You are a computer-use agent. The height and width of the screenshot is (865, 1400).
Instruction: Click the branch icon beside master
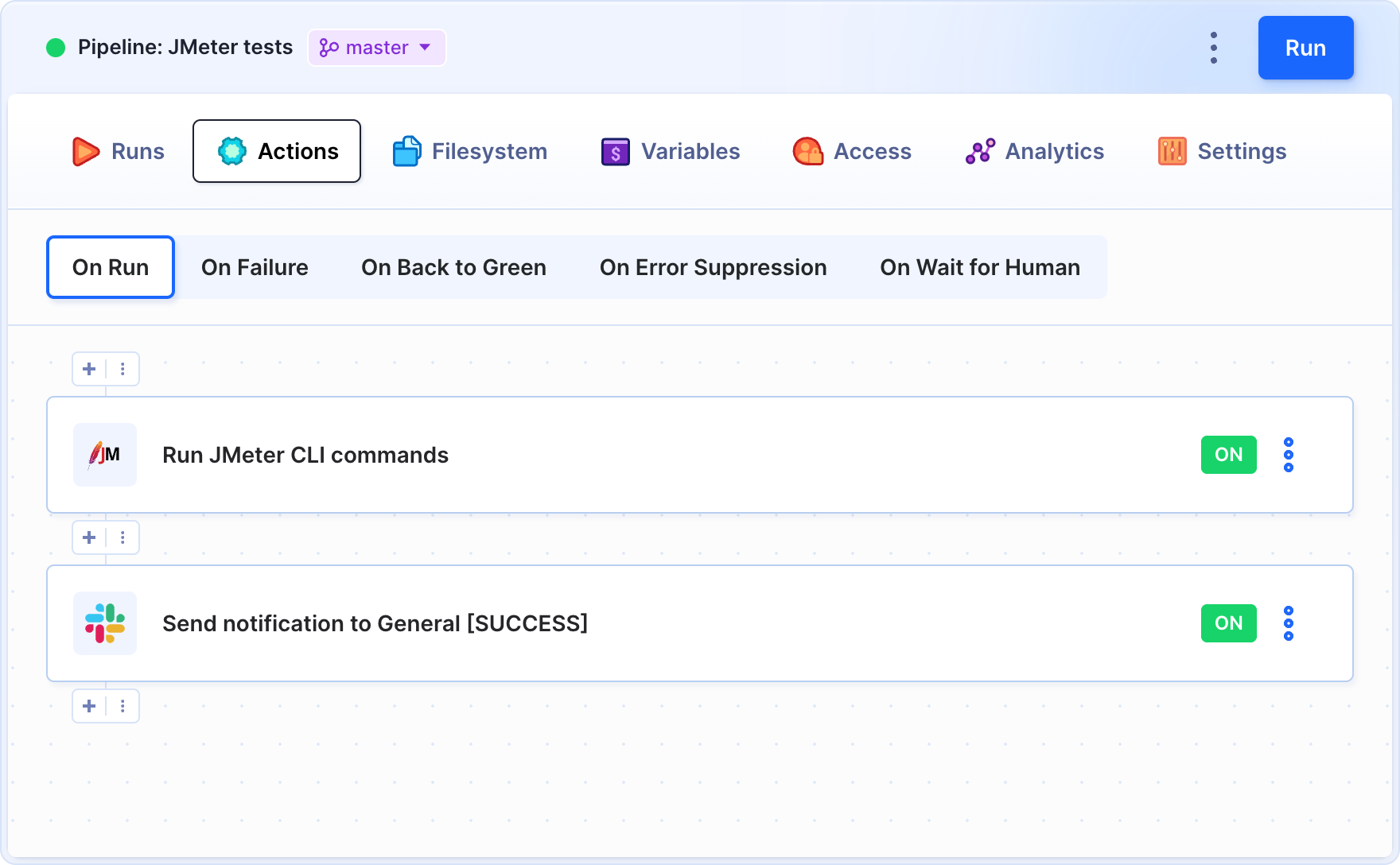point(329,48)
